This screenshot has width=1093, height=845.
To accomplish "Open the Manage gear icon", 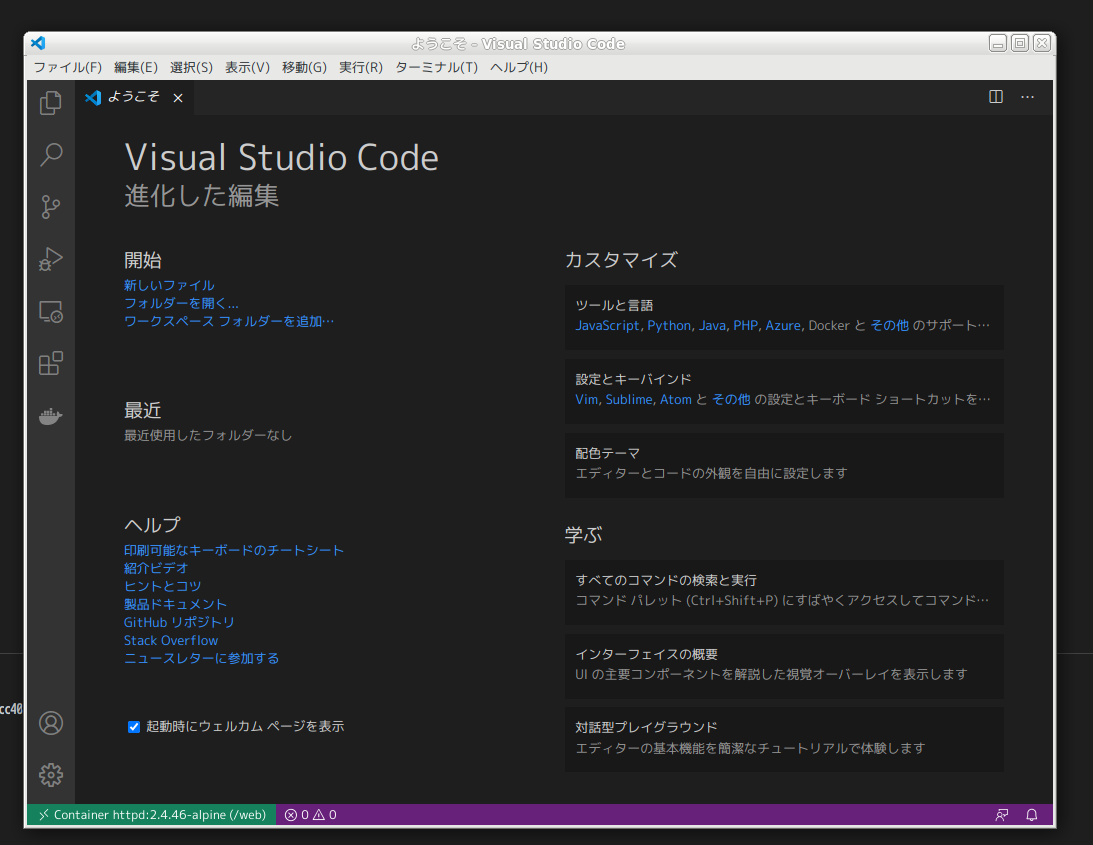I will (x=51, y=775).
